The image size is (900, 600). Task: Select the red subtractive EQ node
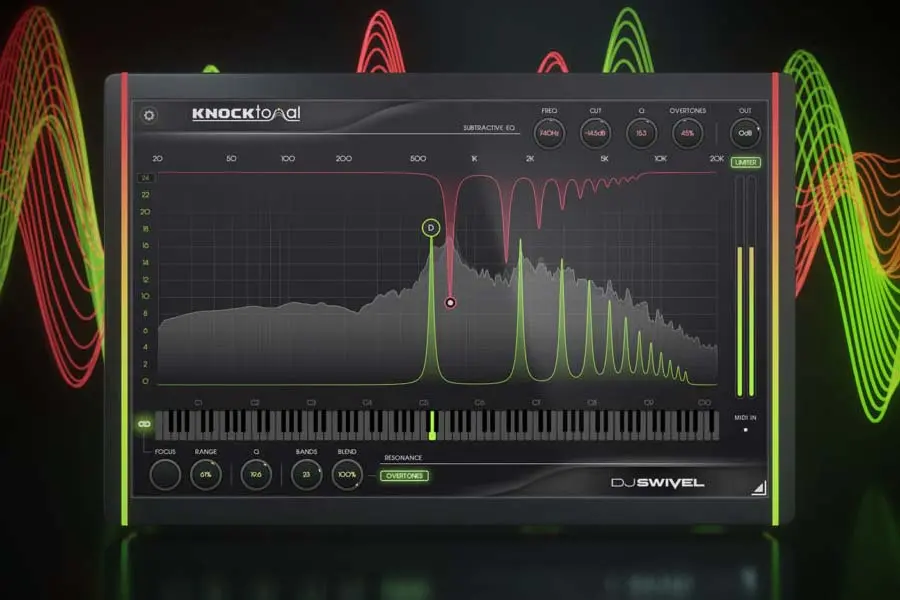[x=451, y=303]
